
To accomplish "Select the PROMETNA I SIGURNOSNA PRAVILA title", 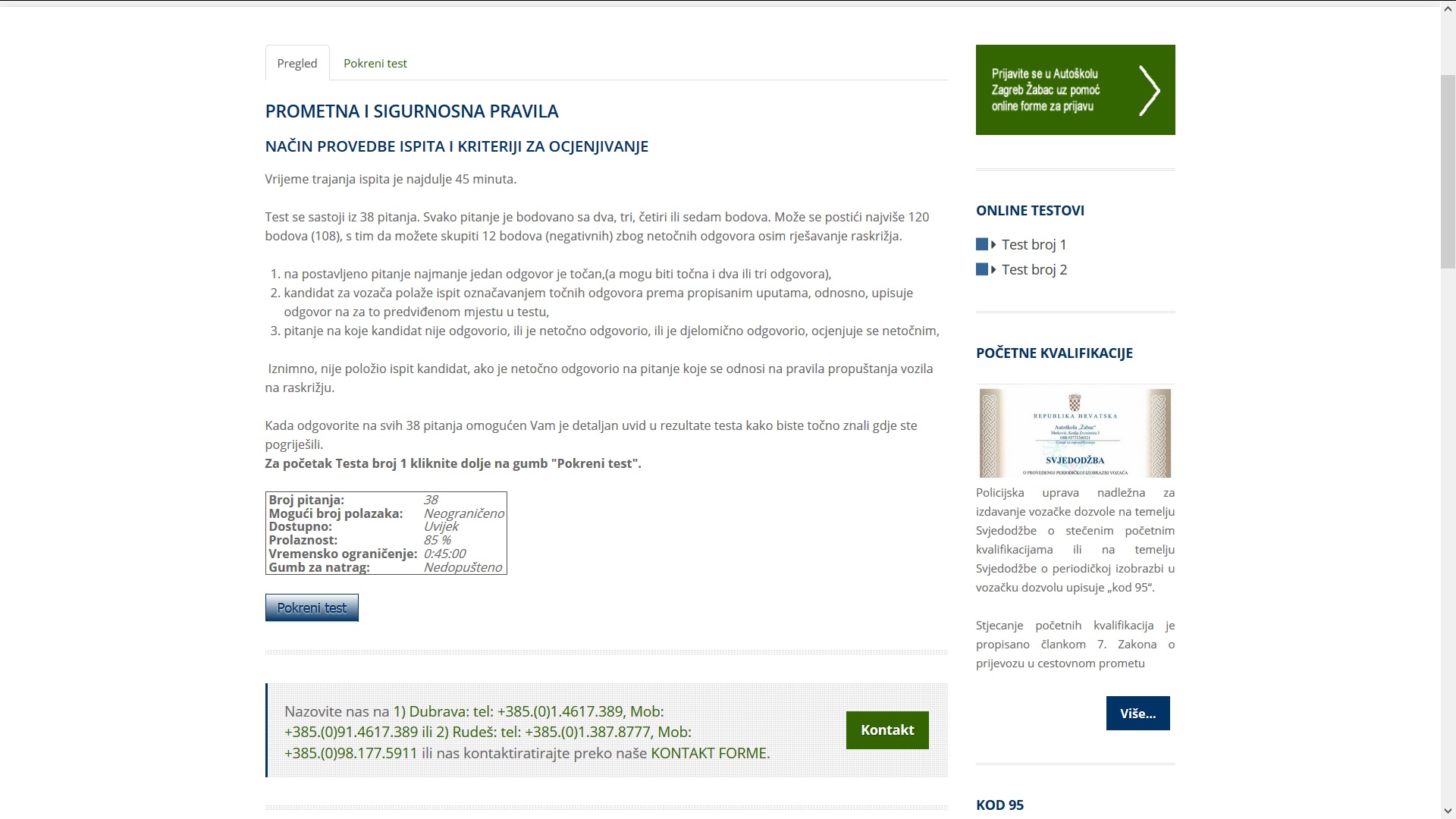I will (x=412, y=111).
